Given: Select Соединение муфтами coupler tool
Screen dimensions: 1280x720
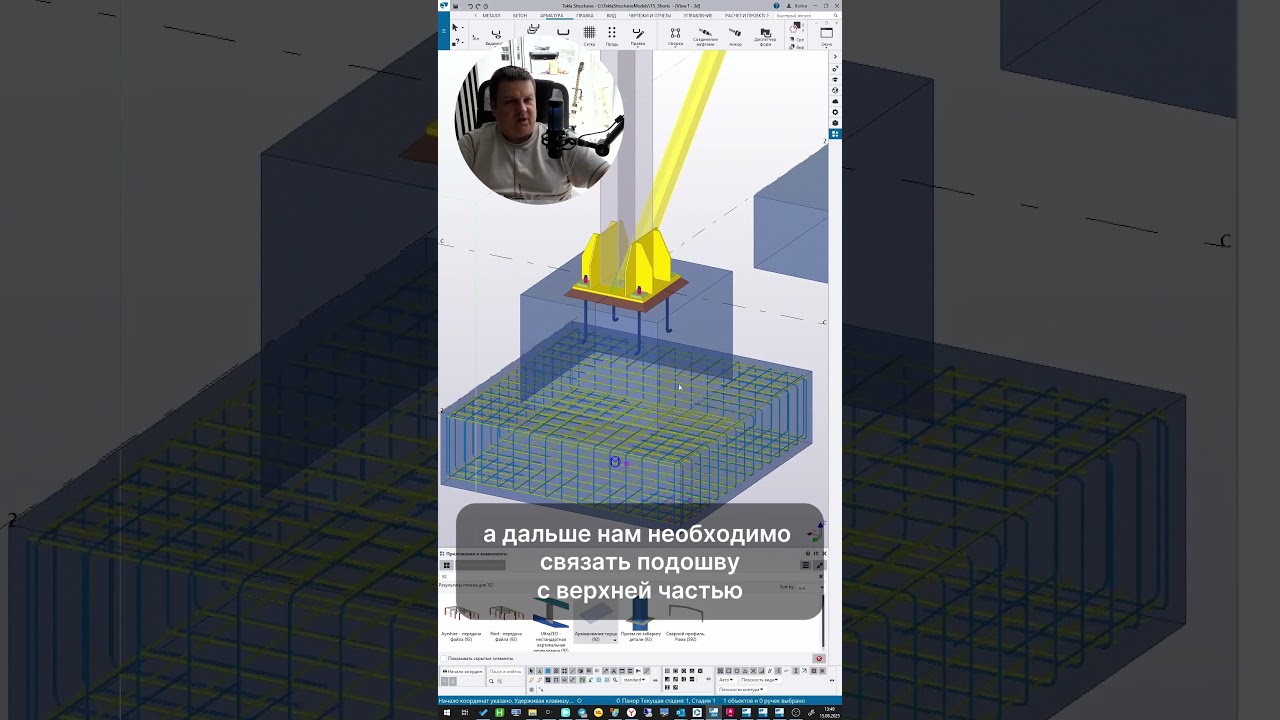Looking at the screenshot, I should (x=705, y=37).
